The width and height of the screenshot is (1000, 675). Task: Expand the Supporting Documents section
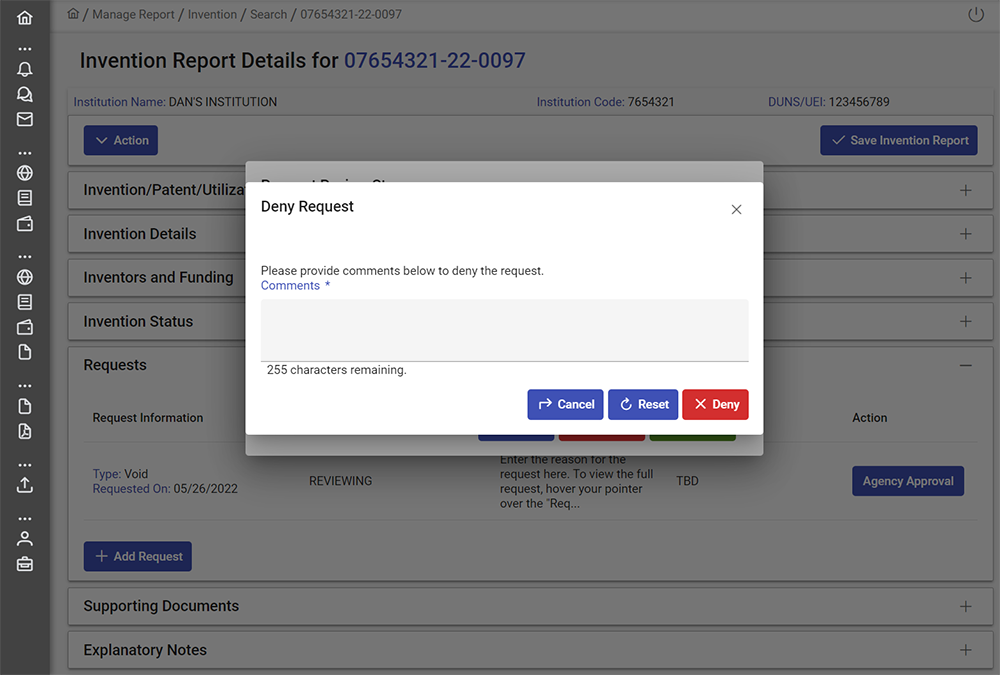pos(966,606)
